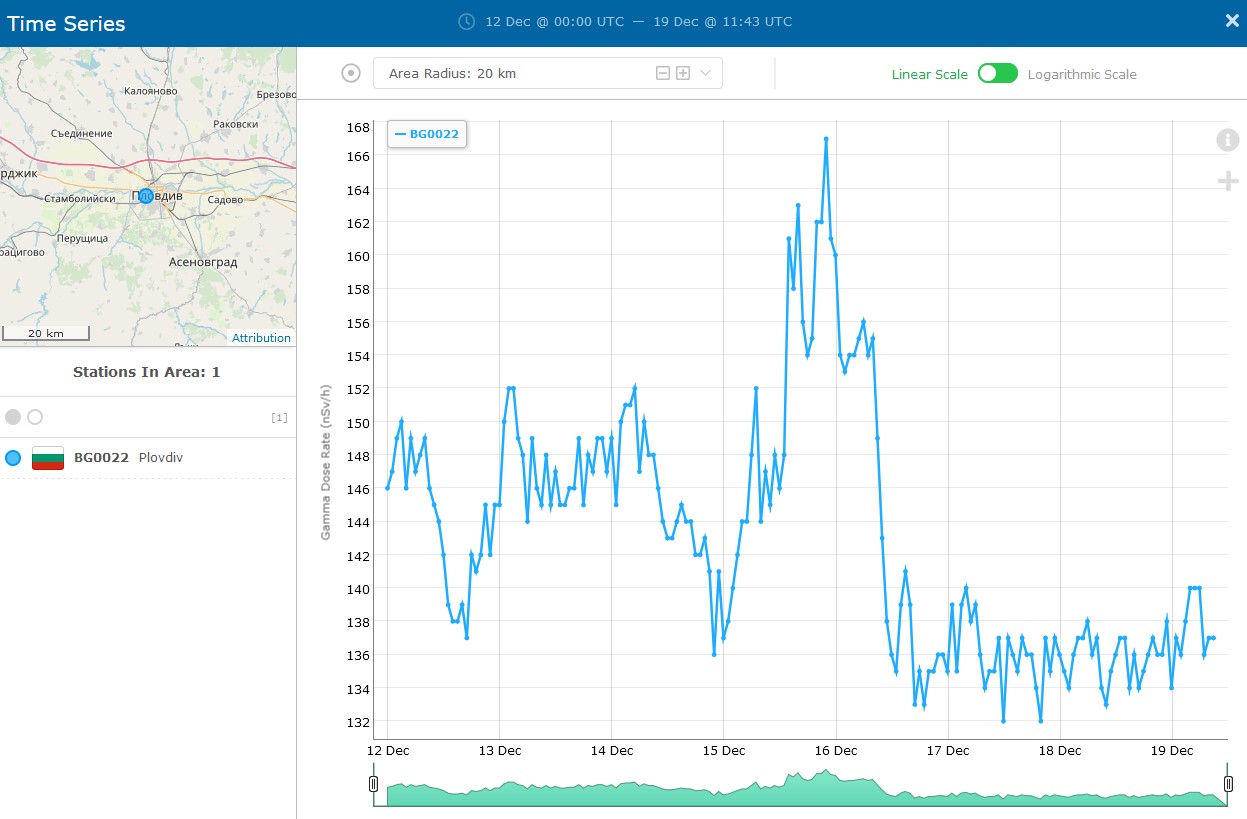Close the Time Series panel
1247x819 pixels.
1232,21
